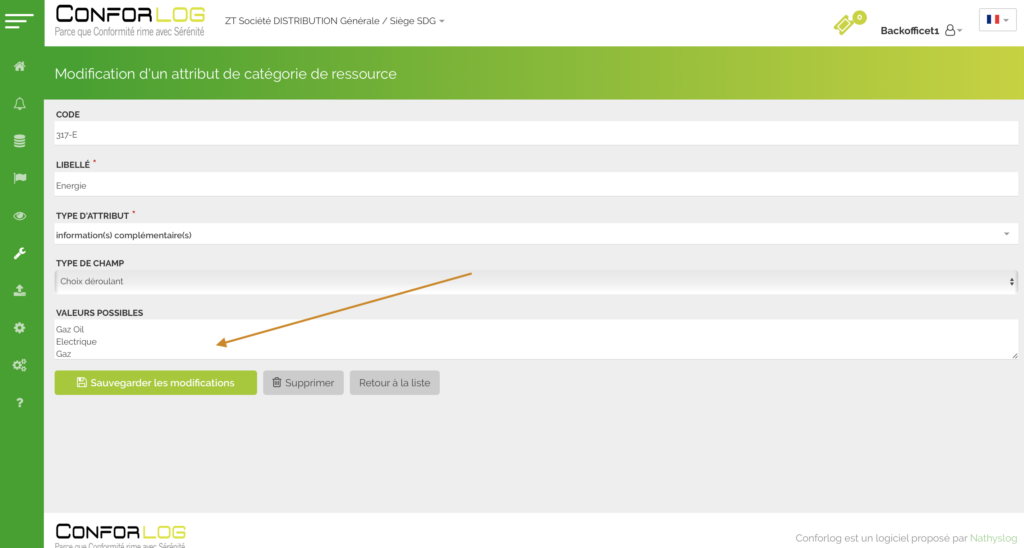Click the ticket icon with badge
1024x548 pixels.
pos(848,24)
